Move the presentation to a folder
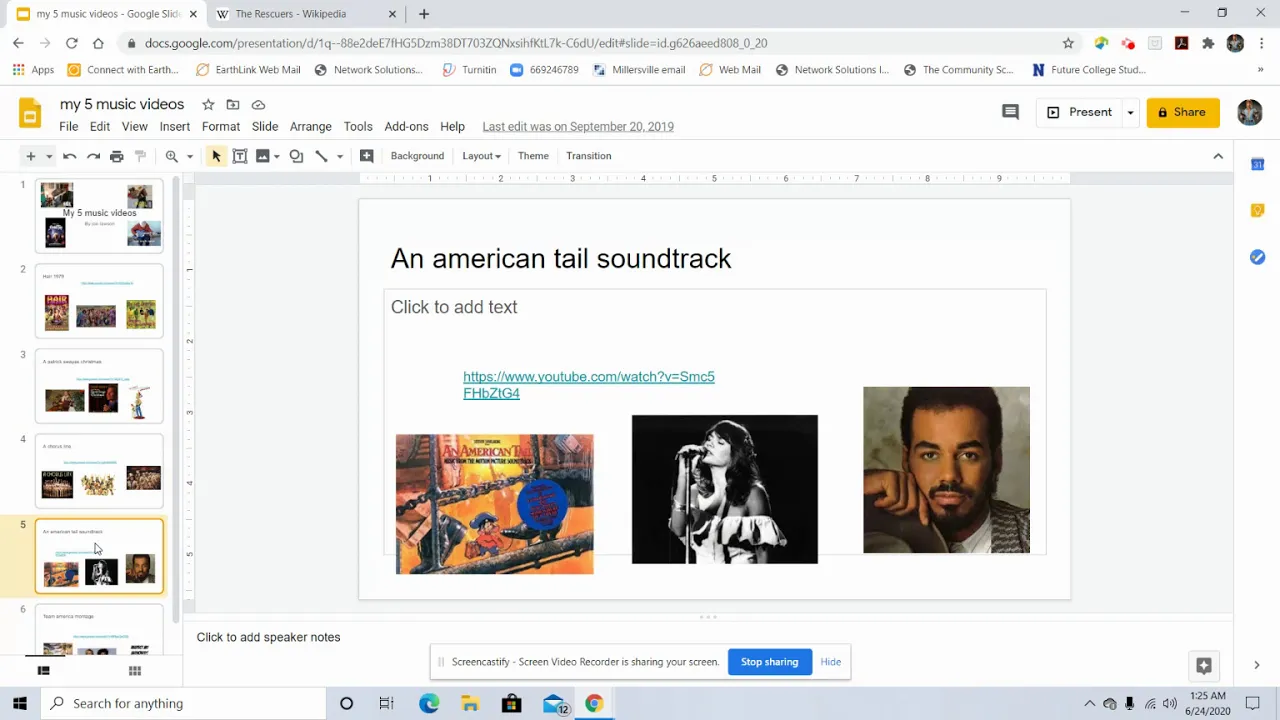This screenshot has height=720, width=1280. tap(233, 105)
